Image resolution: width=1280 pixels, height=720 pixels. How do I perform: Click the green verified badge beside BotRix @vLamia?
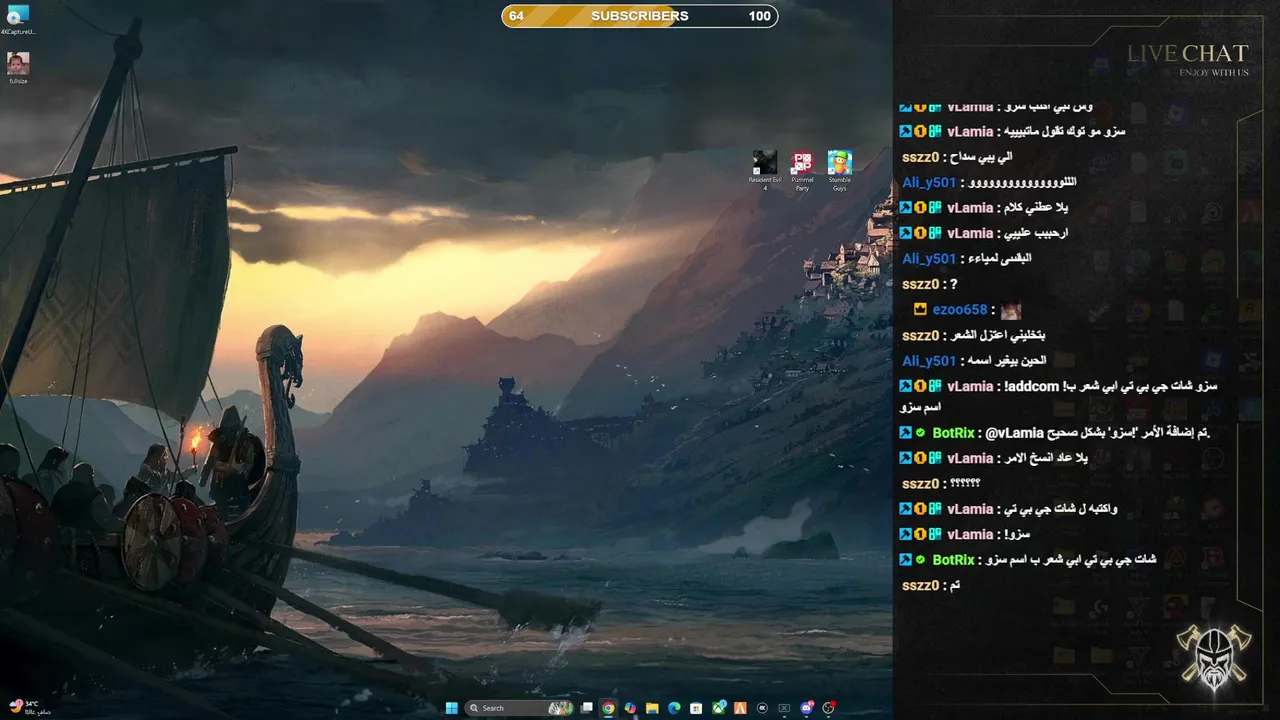pos(920,433)
